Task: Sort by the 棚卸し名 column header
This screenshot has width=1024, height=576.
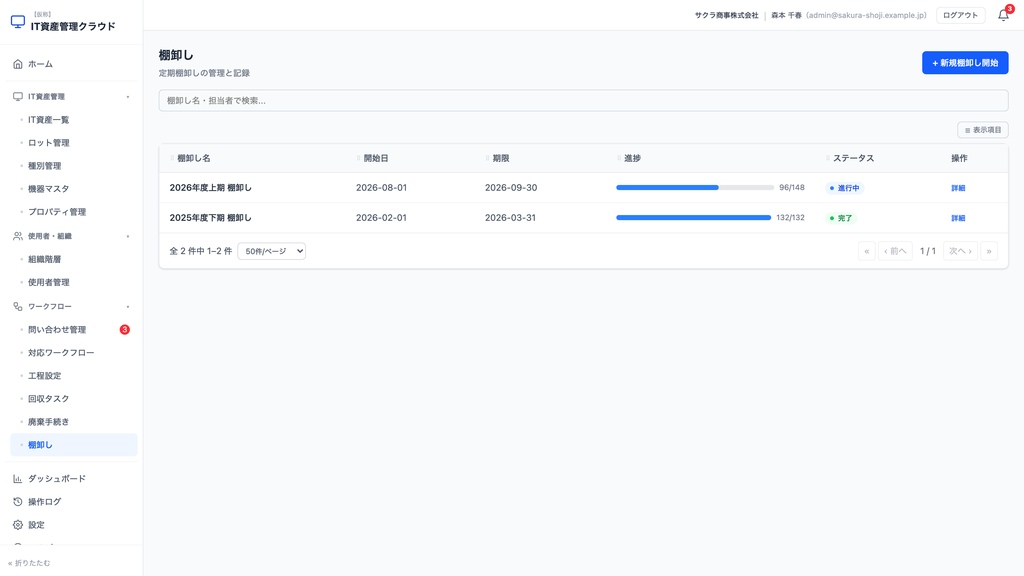Action: click(x=194, y=158)
